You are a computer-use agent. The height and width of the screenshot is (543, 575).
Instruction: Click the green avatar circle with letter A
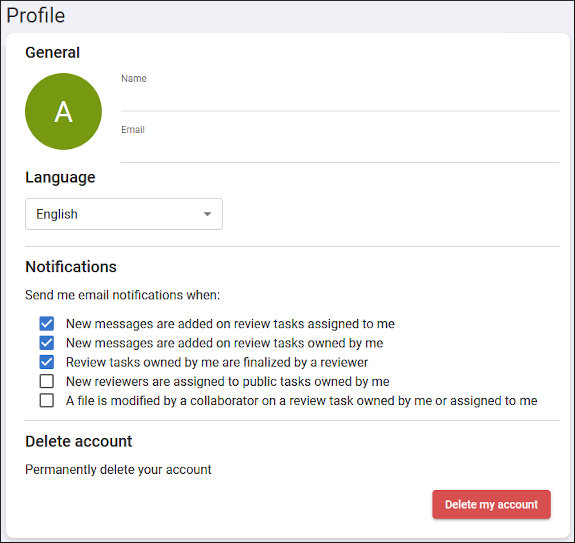(x=63, y=111)
